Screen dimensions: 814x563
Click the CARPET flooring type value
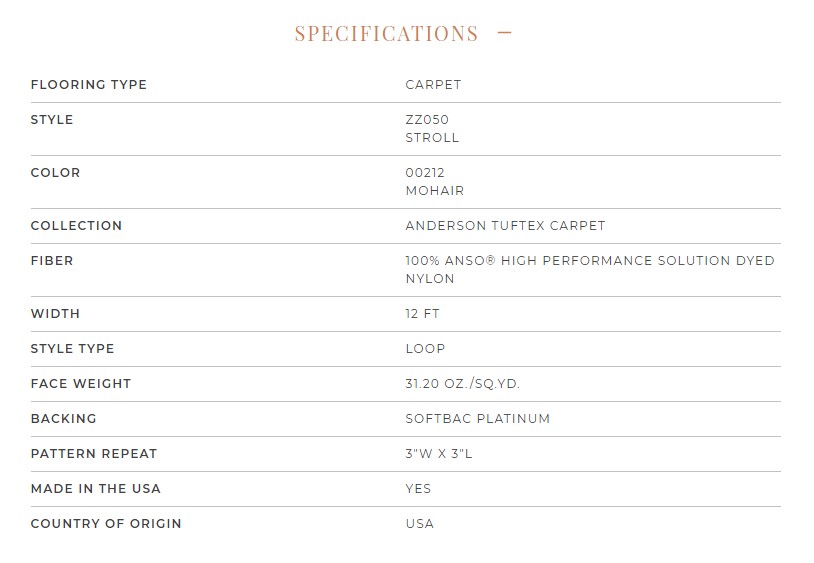[x=433, y=85]
